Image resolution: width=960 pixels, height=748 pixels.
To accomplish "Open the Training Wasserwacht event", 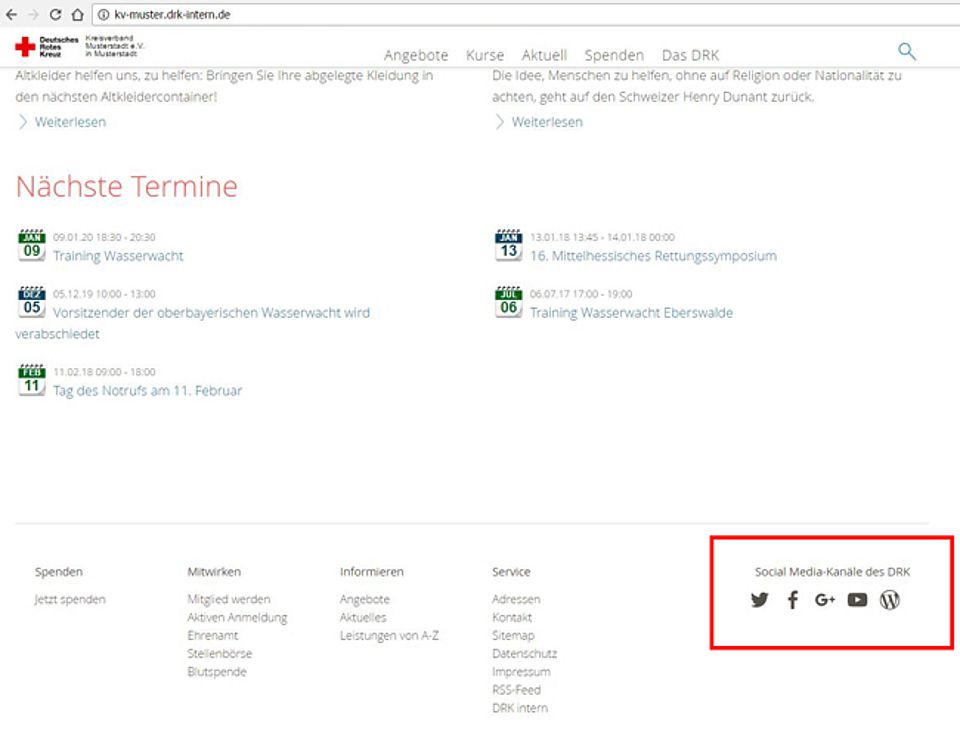I will 119,256.
